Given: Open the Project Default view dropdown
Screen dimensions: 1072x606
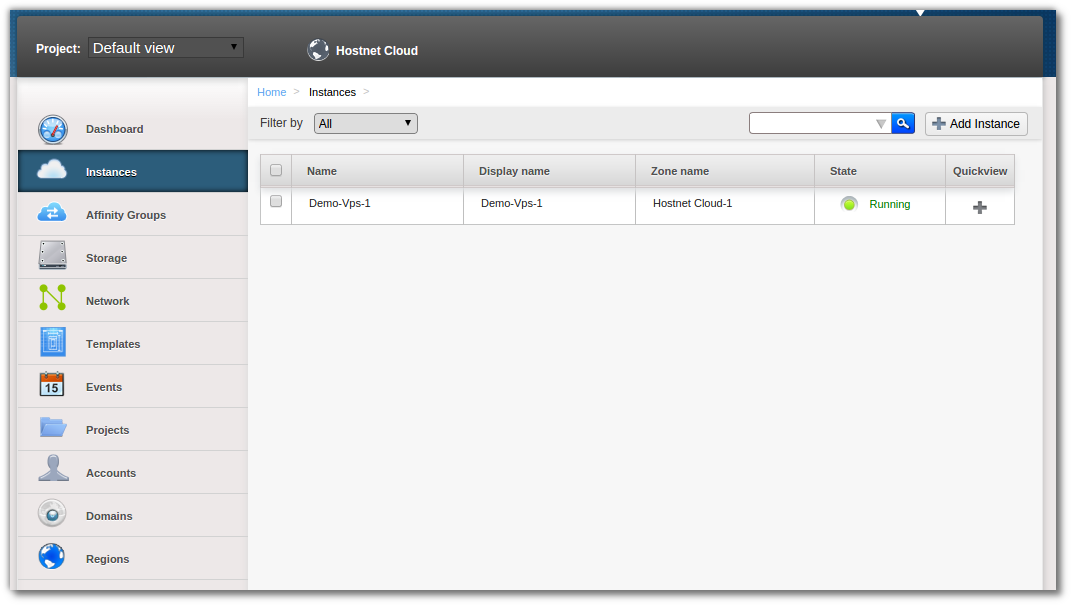Looking at the screenshot, I should click(x=166, y=48).
